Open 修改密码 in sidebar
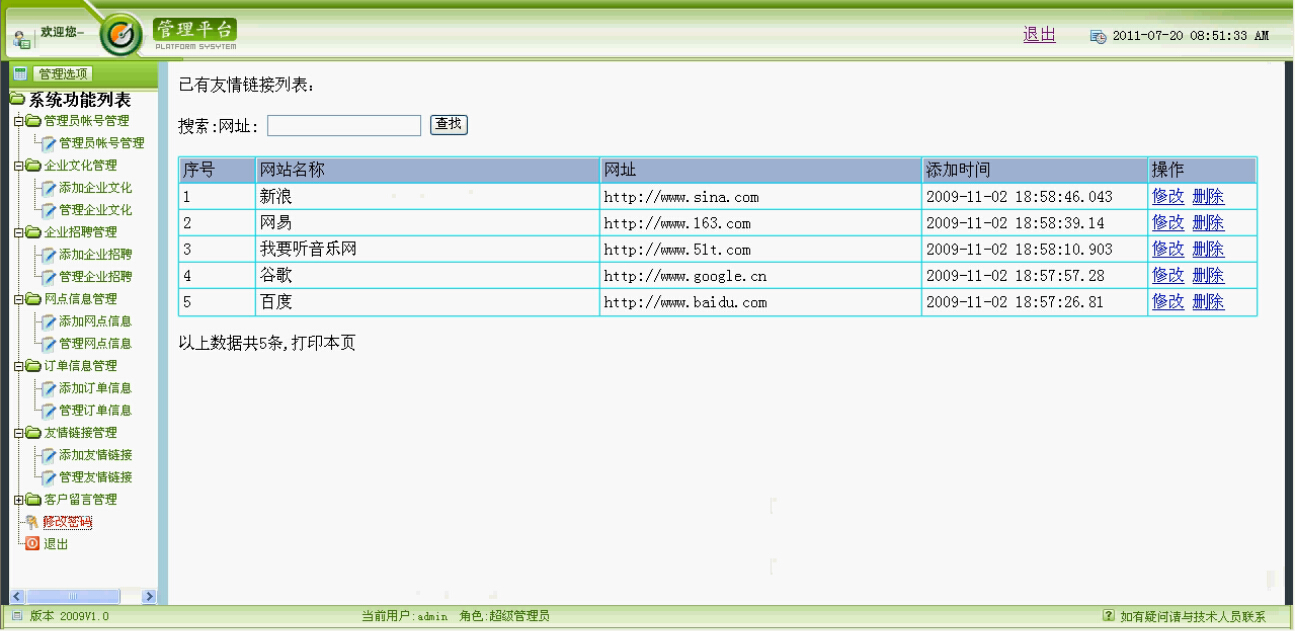 (67, 522)
